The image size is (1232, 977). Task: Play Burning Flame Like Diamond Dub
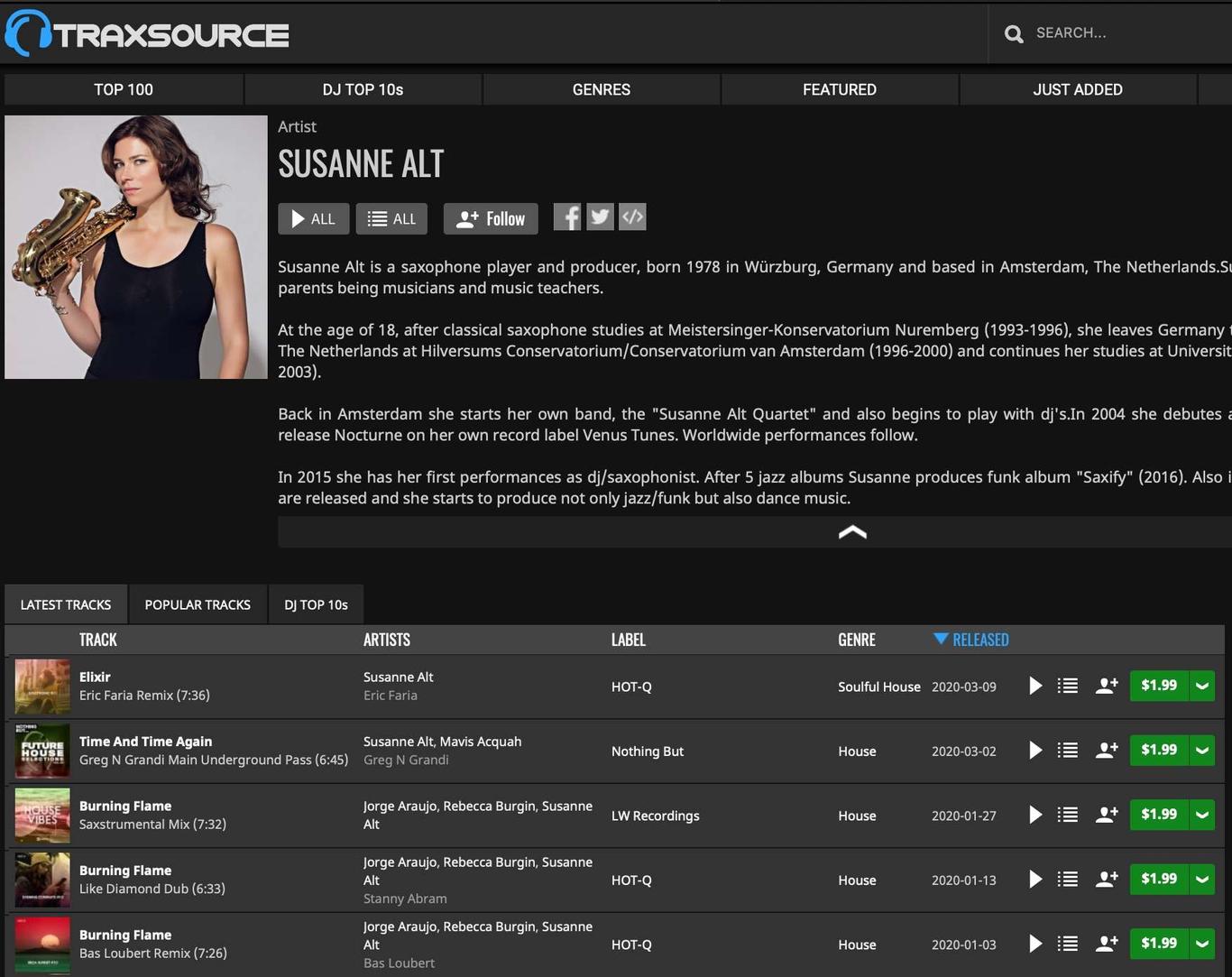coord(1035,880)
